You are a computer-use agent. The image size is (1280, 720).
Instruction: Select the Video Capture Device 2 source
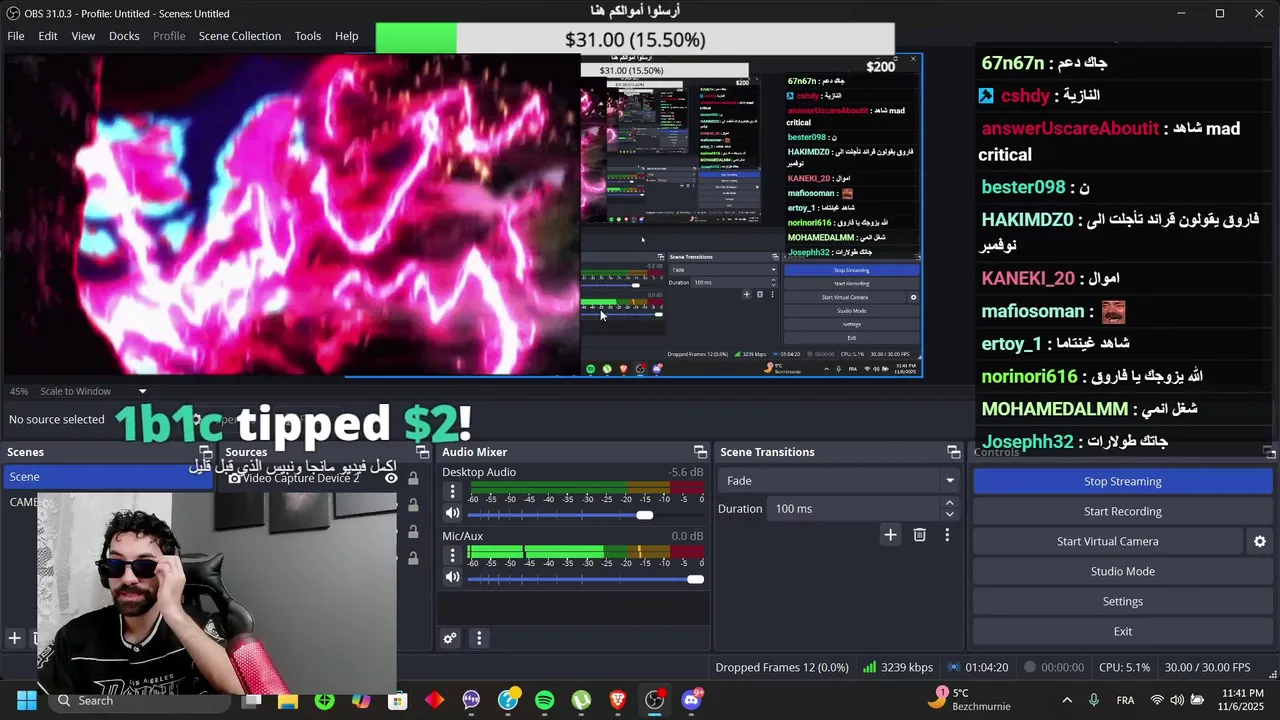point(300,478)
